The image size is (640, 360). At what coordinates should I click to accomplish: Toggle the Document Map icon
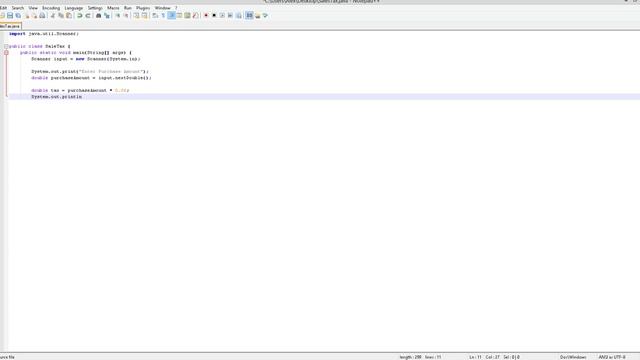[x=187, y=16]
